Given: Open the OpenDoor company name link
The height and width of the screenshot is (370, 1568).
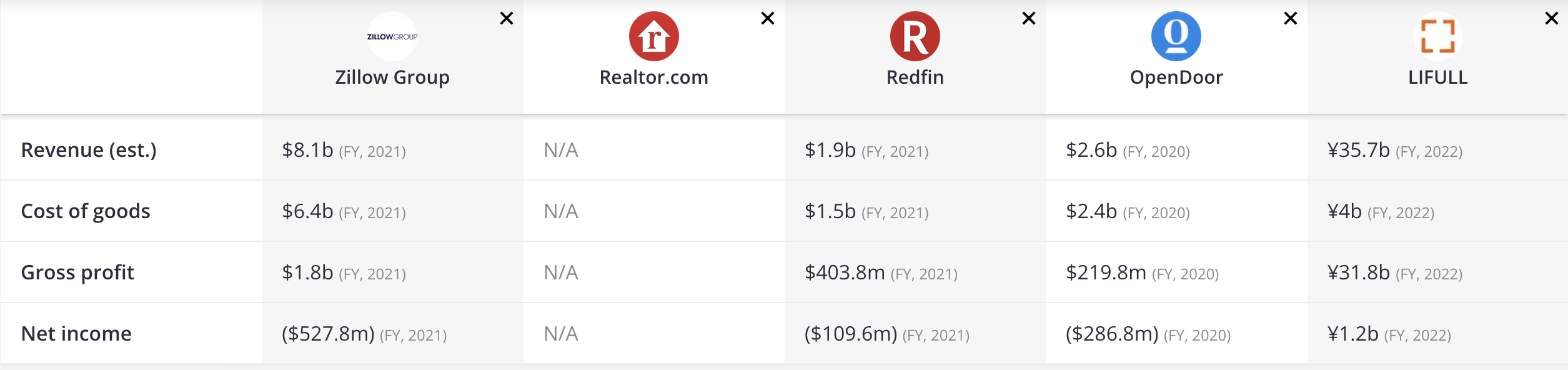Looking at the screenshot, I should pyautogui.click(x=1176, y=77).
